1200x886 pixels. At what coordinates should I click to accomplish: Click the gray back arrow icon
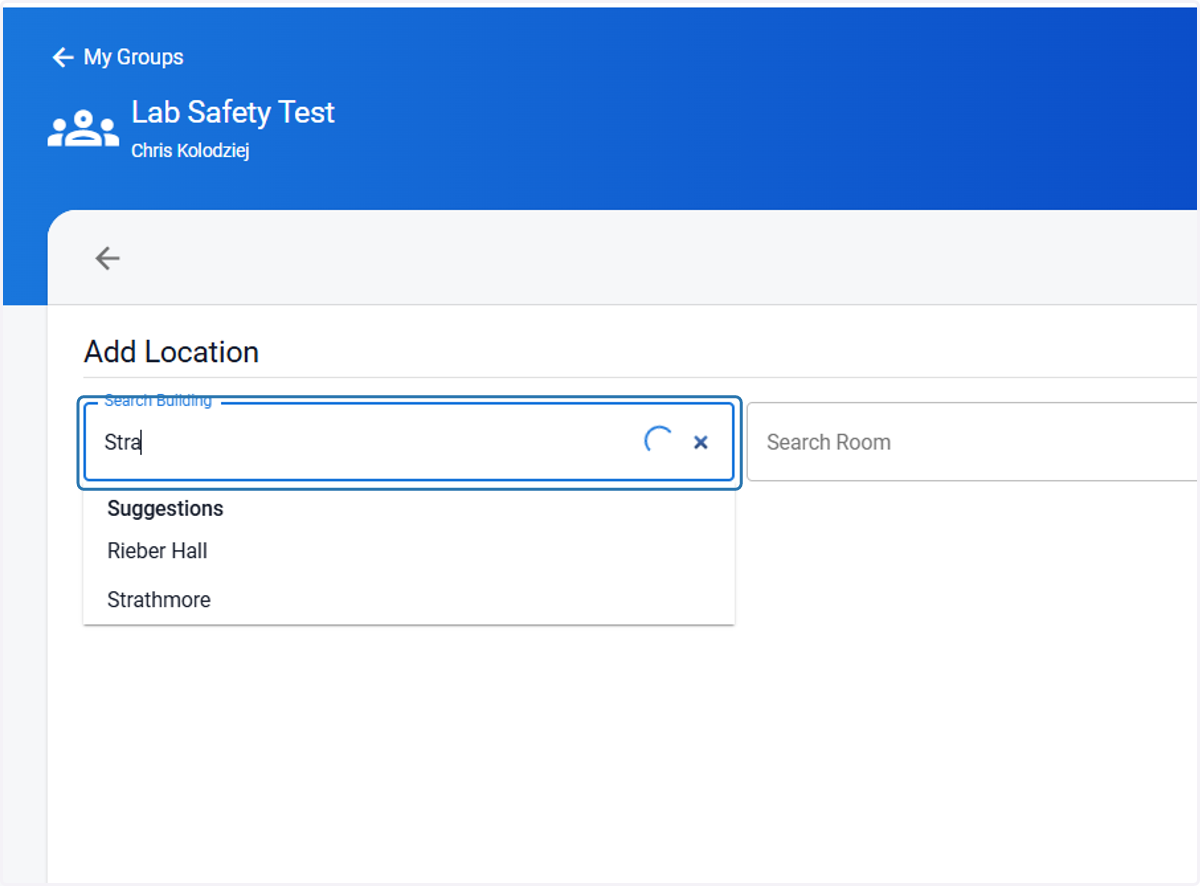(107, 259)
